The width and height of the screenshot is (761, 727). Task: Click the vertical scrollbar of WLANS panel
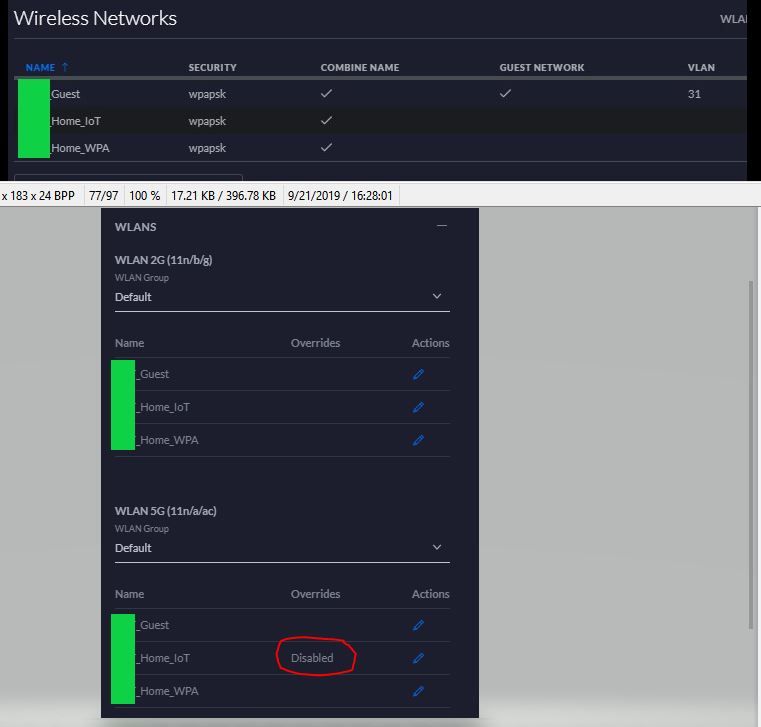(x=752, y=450)
